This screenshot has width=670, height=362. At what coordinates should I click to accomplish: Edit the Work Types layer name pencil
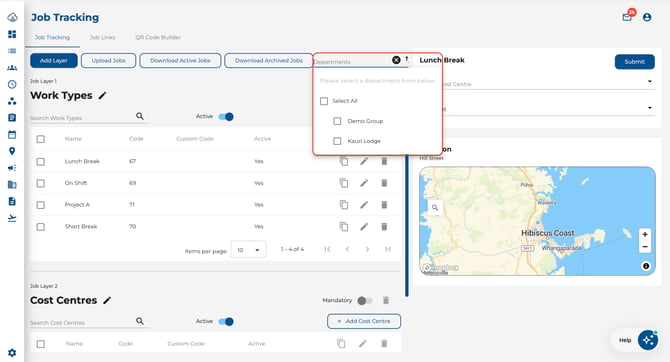tap(102, 96)
